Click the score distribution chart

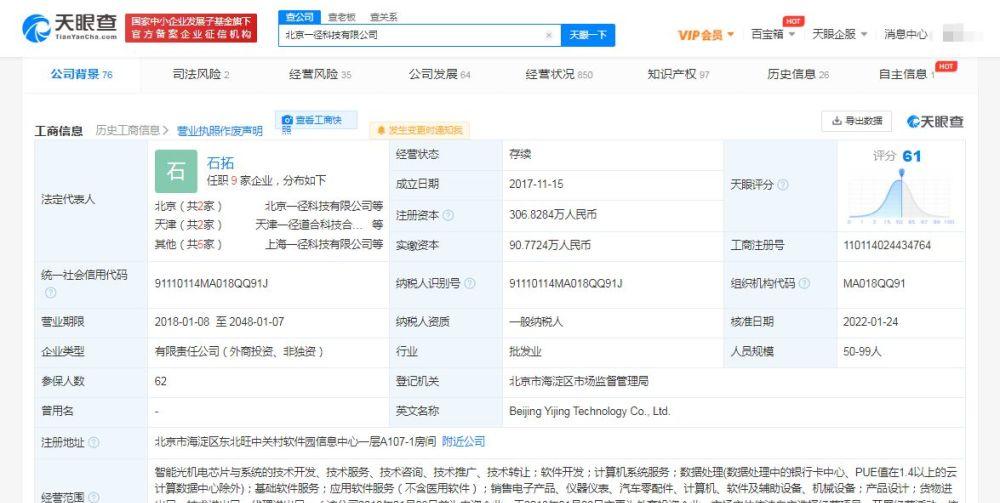[x=901, y=196]
